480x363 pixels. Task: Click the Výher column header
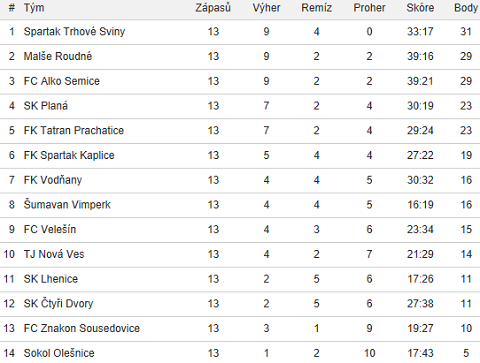266,8
